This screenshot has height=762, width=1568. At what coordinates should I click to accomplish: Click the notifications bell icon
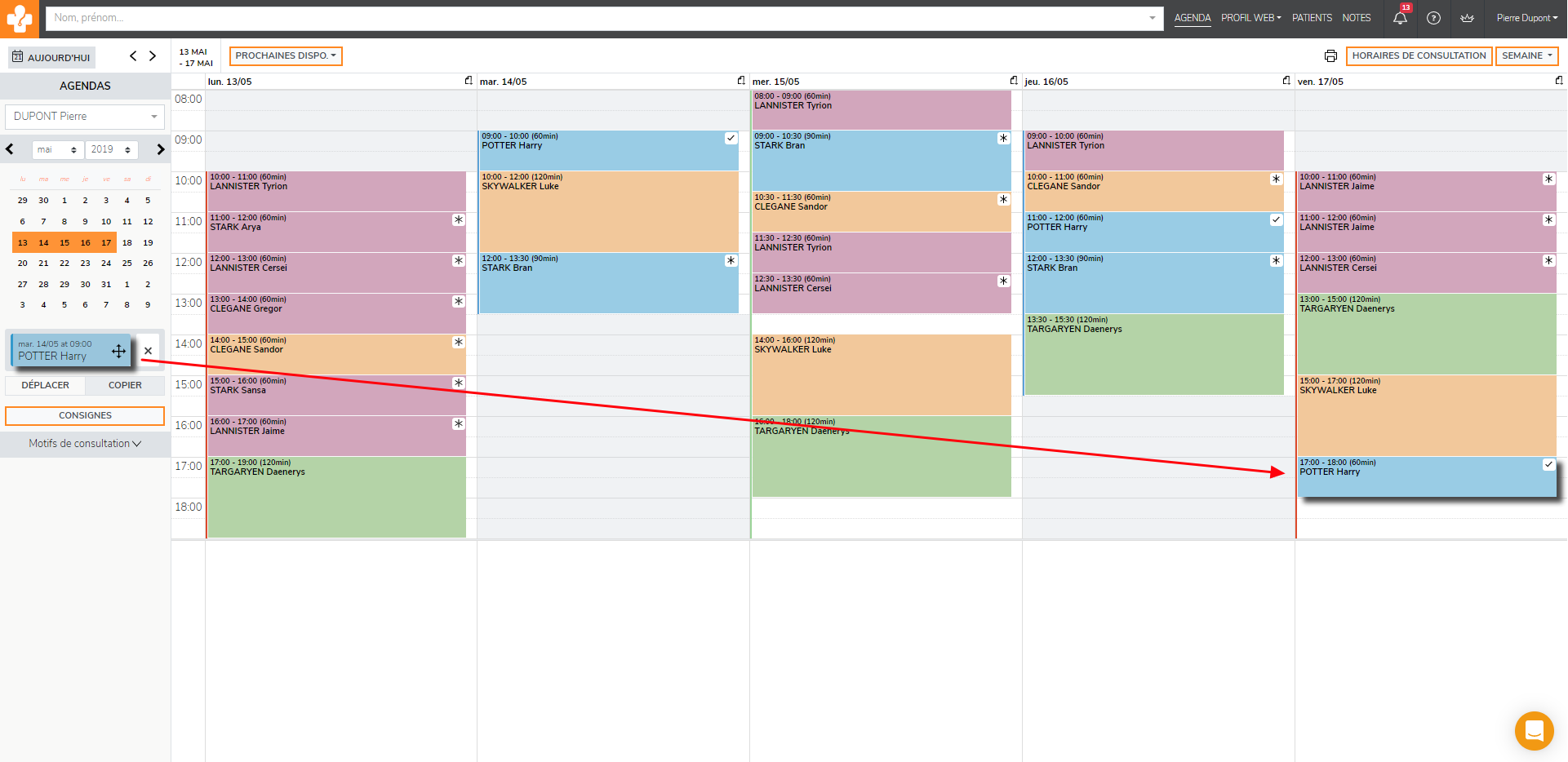[x=1400, y=18]
